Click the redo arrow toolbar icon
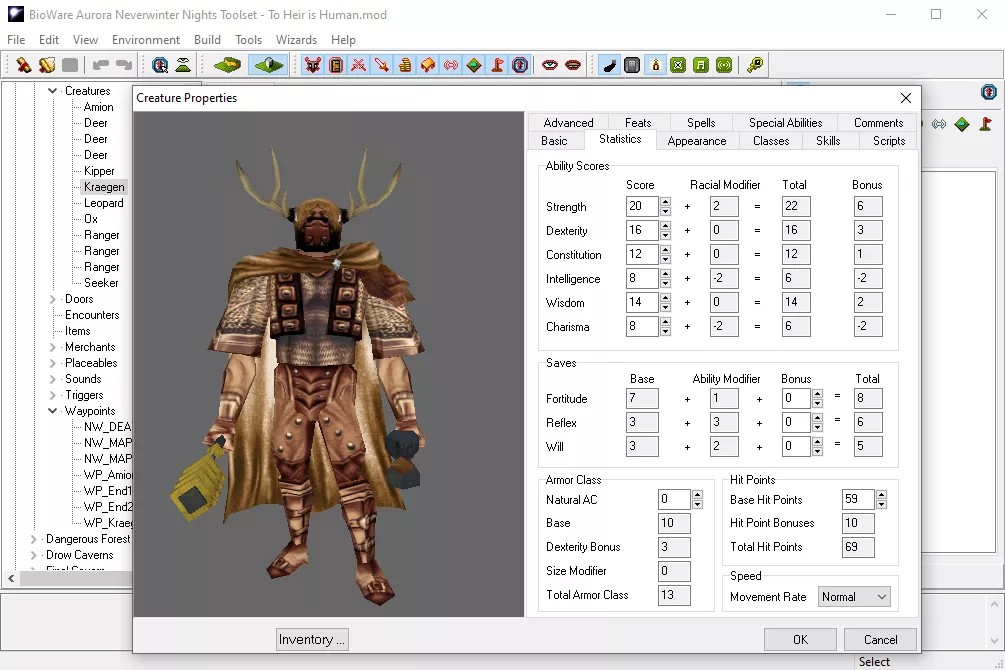Image resolution: width=1005 pixels, height=670 pixels. (x=123, y=65)
